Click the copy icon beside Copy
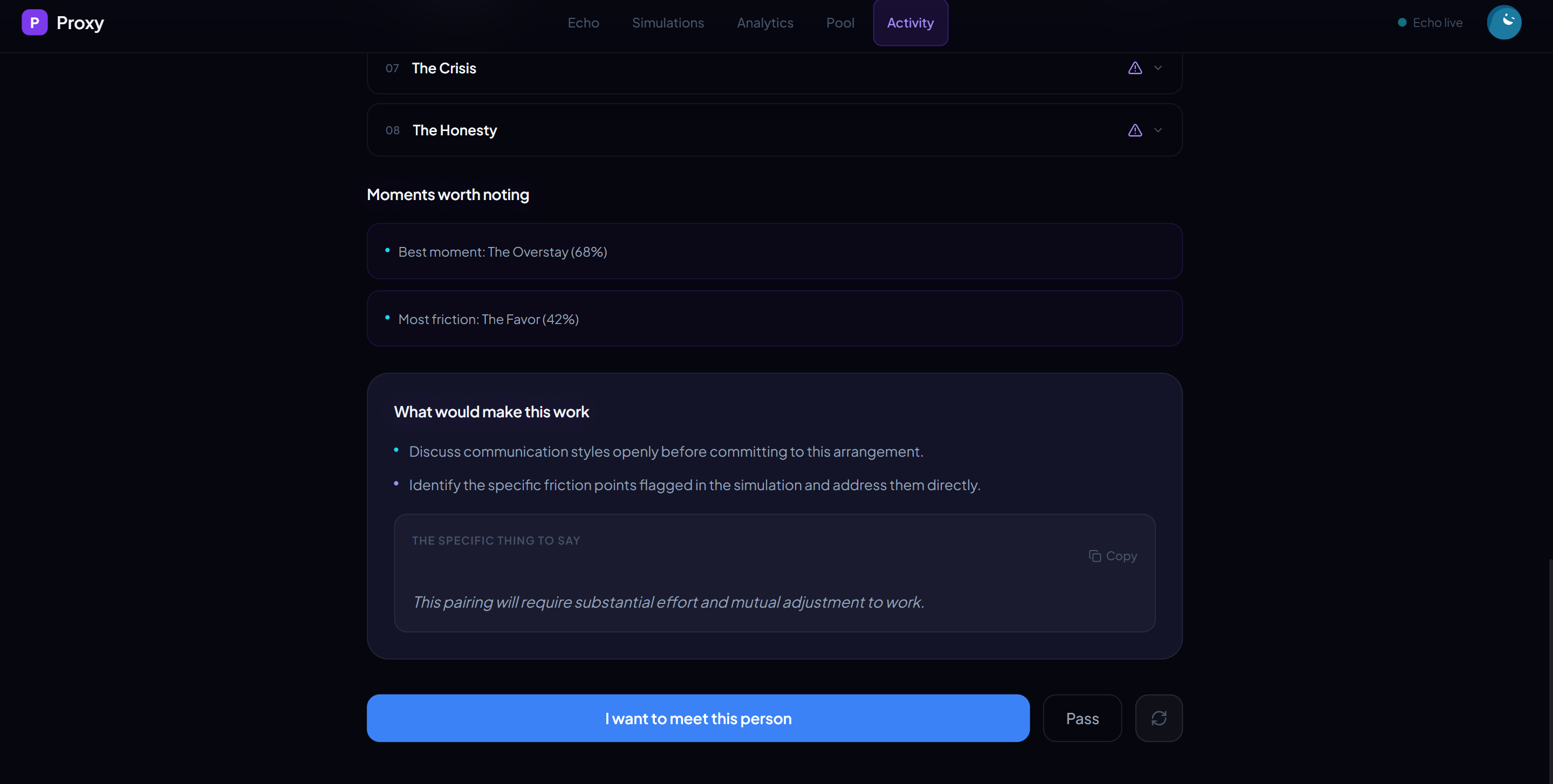The height and width of the screenshot is (784, 1553). [1095, 555]
